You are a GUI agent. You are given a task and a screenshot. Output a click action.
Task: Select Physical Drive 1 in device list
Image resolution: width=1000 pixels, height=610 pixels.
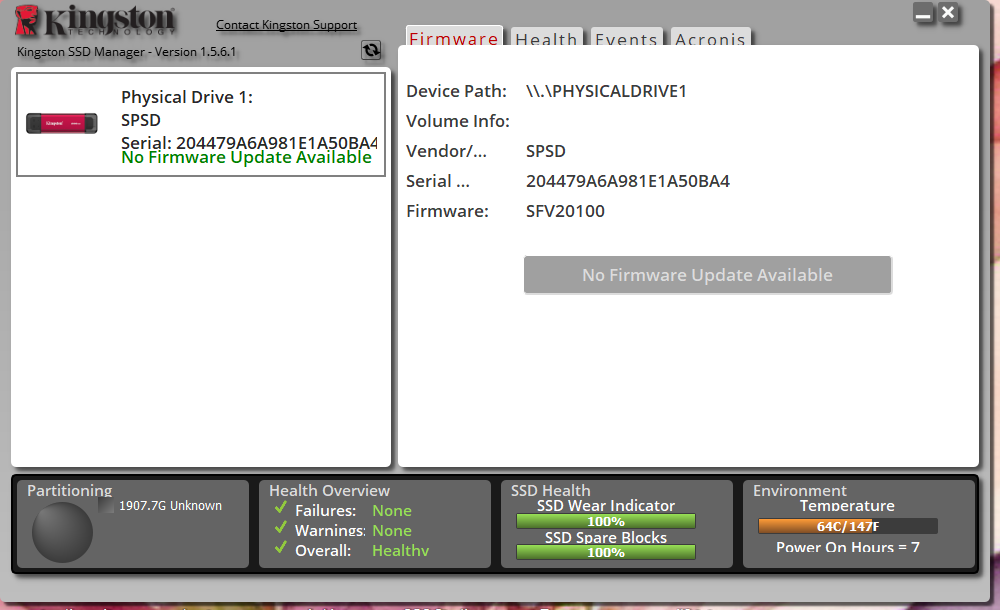pyautogui.click(x=201, y=125)
